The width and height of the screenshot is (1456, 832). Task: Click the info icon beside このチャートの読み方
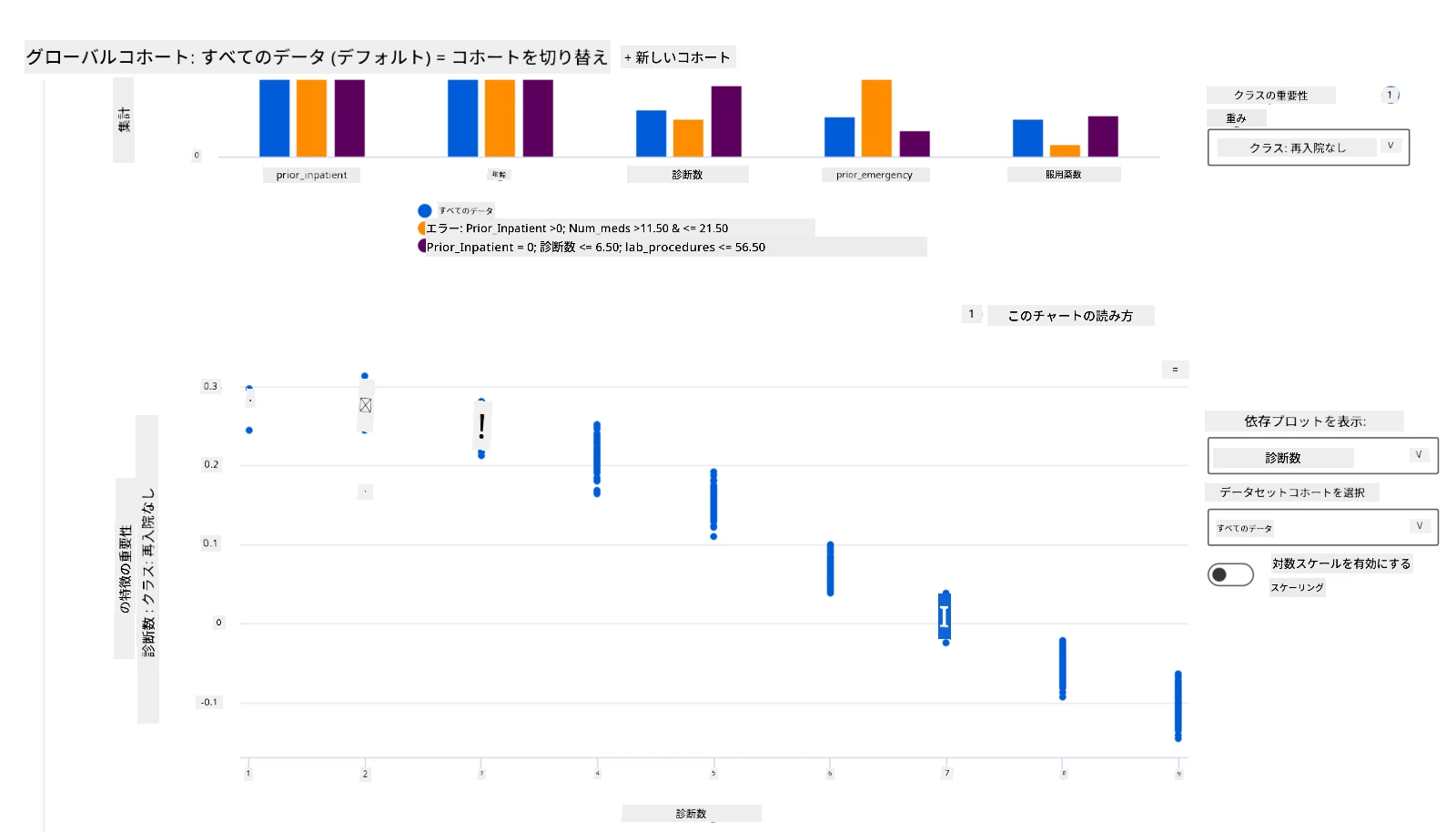click(x=971, y=314)
